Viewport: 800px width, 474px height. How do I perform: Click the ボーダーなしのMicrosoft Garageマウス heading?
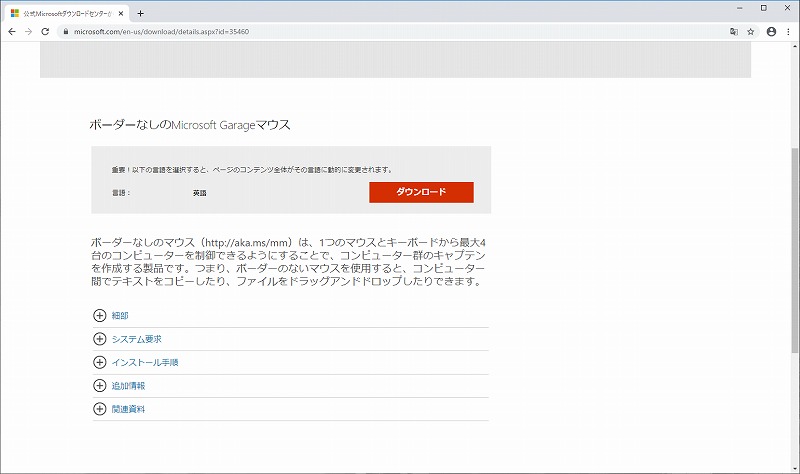click(x=190, y=125)
